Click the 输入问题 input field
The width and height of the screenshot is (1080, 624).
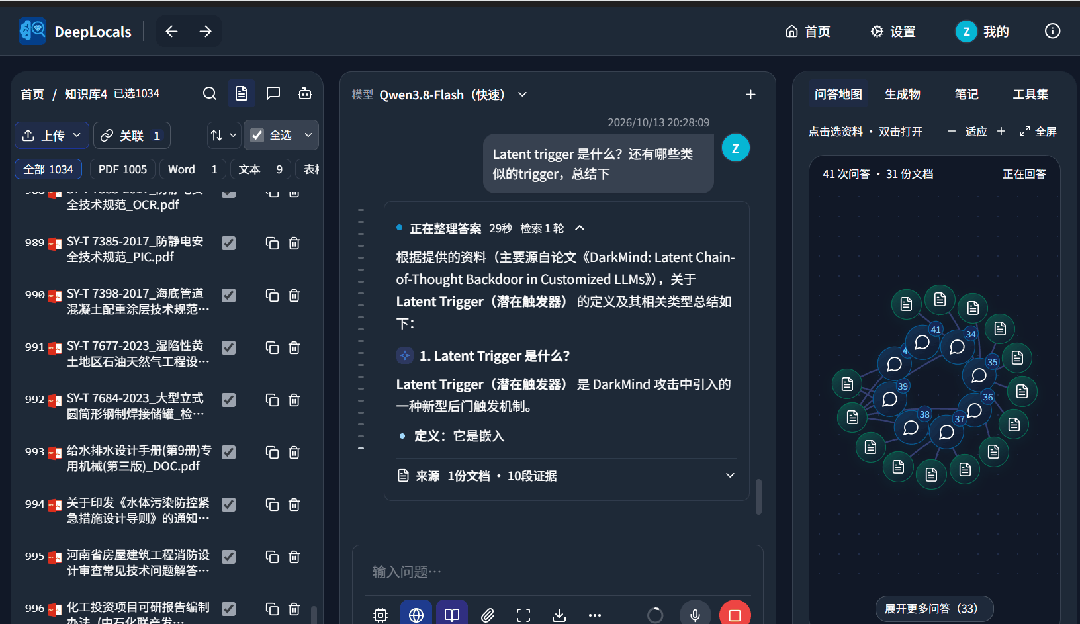tap(558, 572)
